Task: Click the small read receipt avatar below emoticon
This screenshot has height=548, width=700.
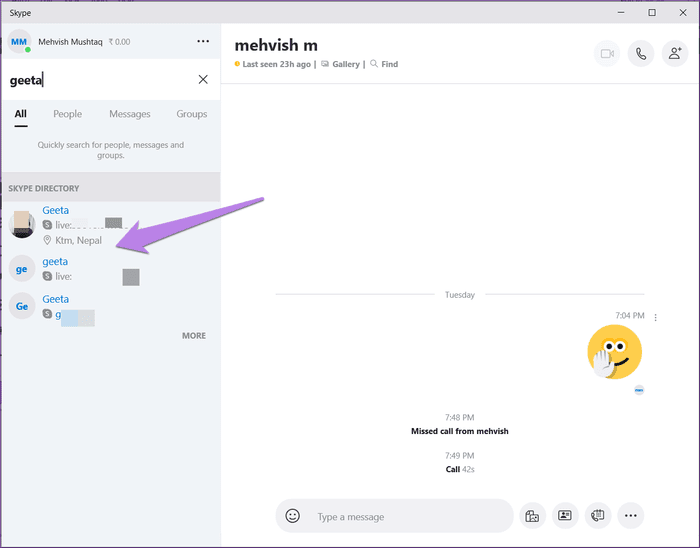Action: [639, 390]
